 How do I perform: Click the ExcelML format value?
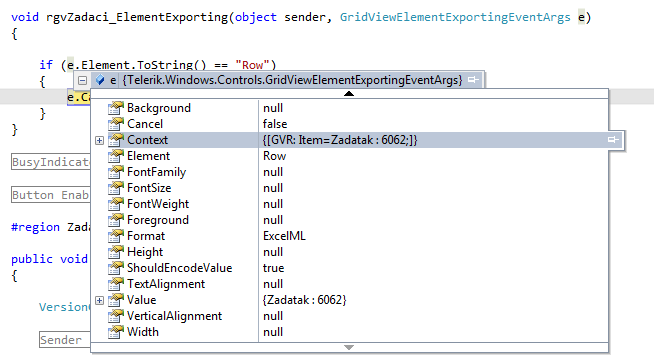[x=284, y=236]
